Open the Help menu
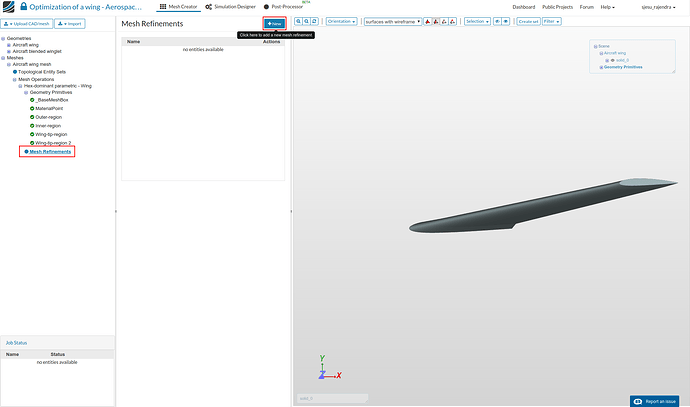This screenshot has height=407, width=690. click(x=607, y=7)
